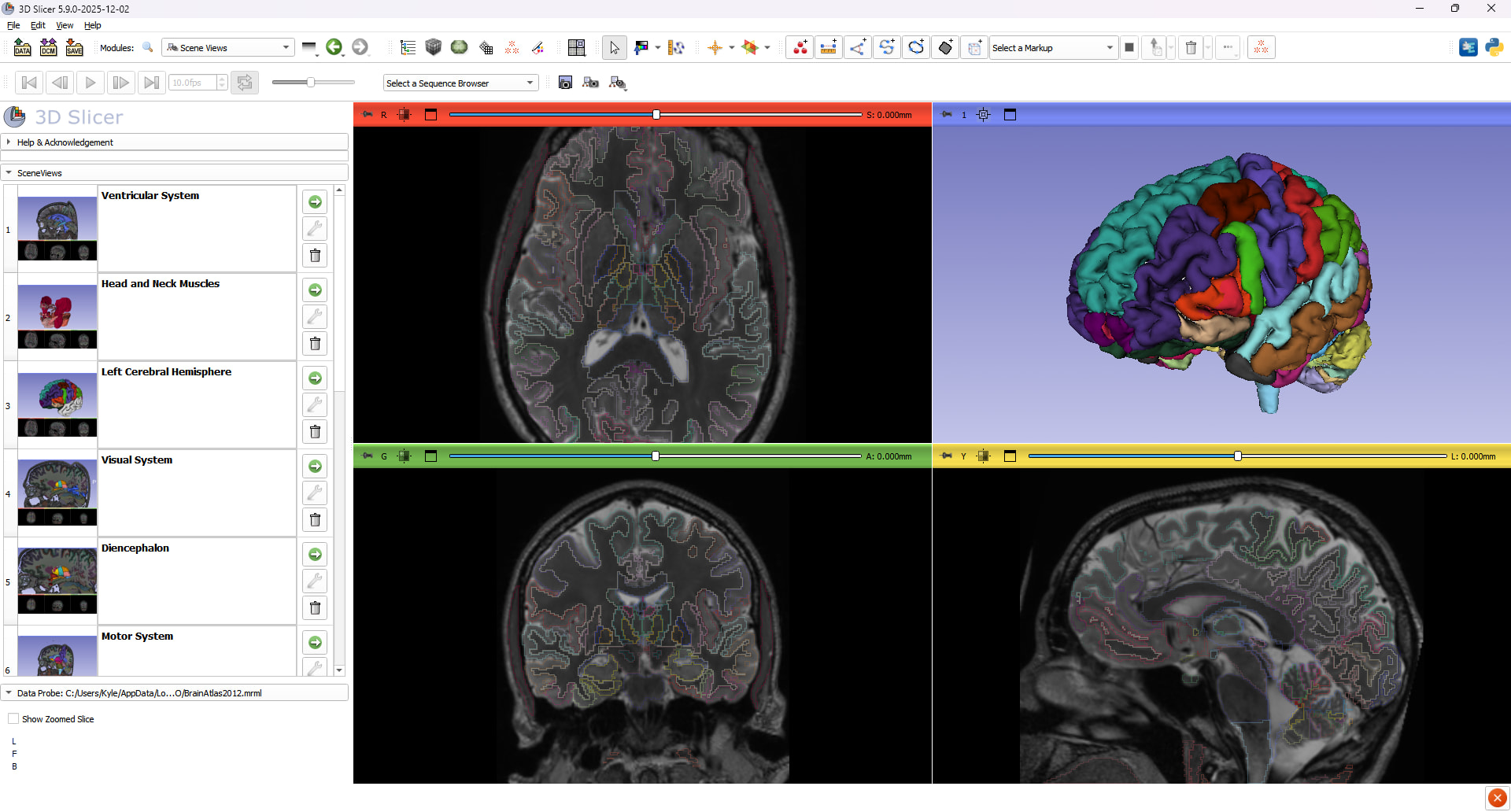Click the yellow sagittal slice offset slider
1511x812 pixels.
[1237, 456]
